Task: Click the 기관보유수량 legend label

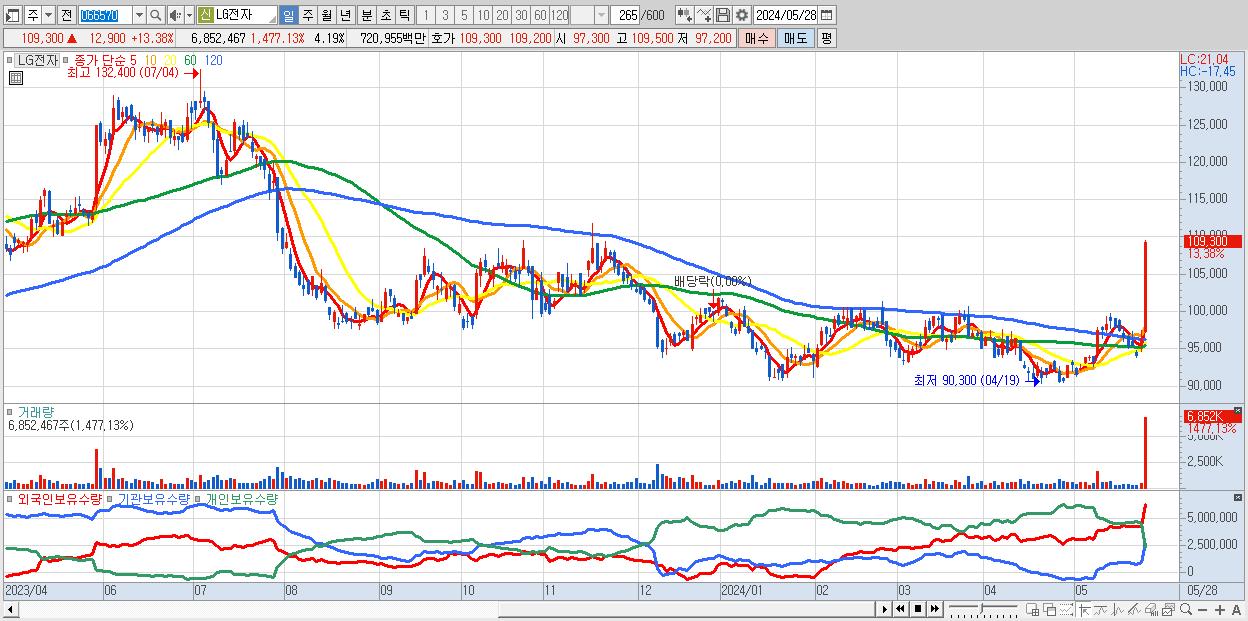Action: pos(155,498)
